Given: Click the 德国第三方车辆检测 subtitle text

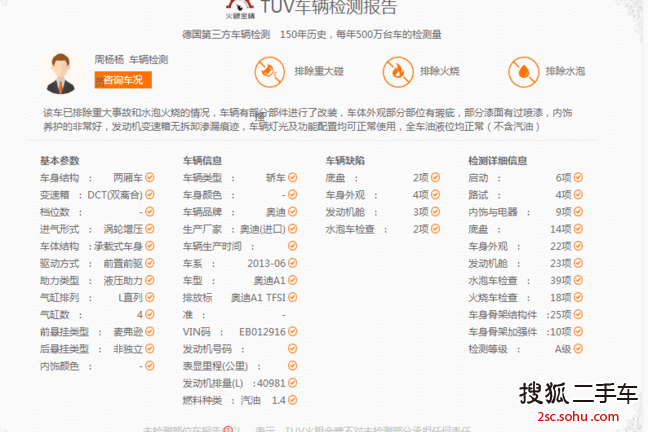Looking at the screenshot, I should (x=226, y=35).
